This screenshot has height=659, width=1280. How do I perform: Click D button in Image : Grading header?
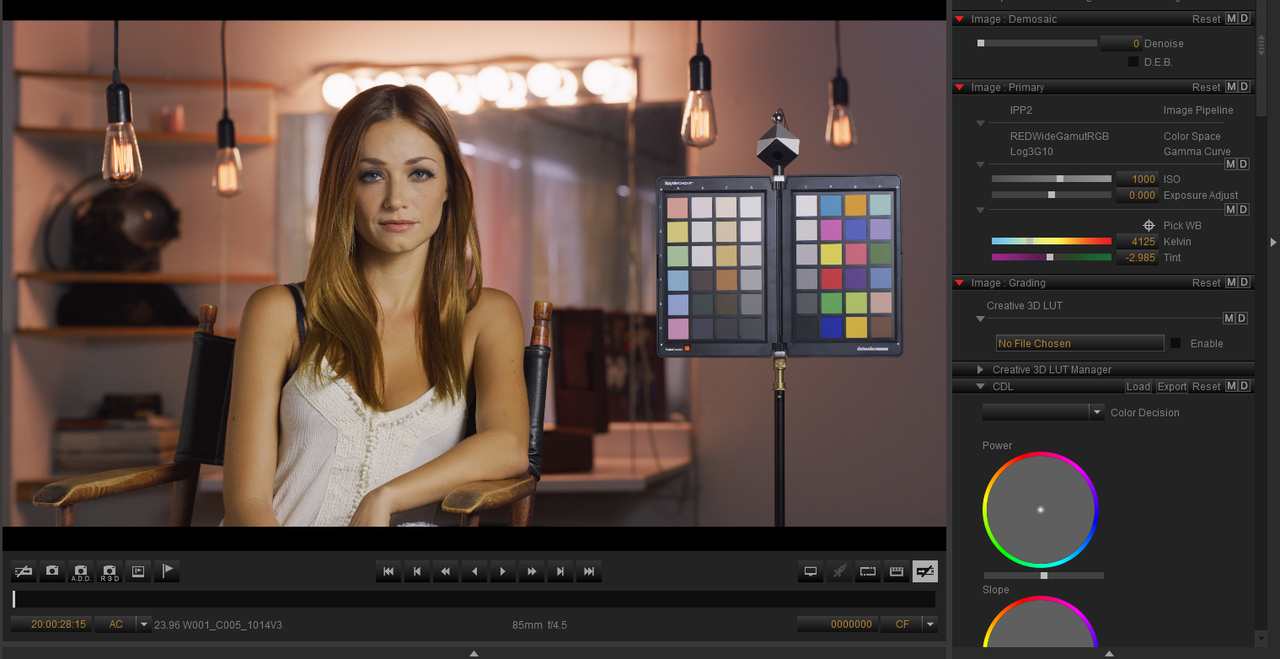tap(1244, 283)
